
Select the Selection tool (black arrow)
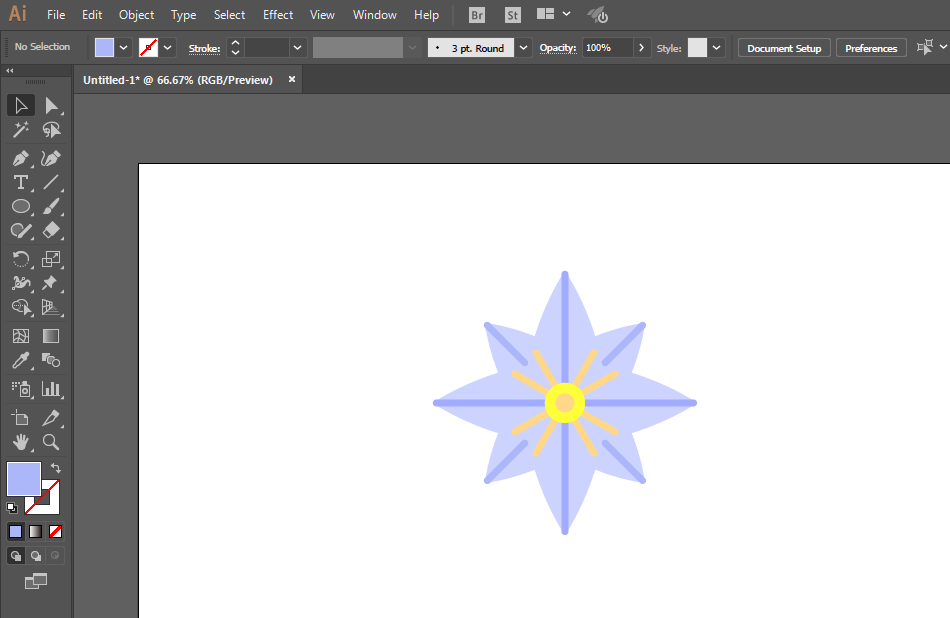click(21, 105)
